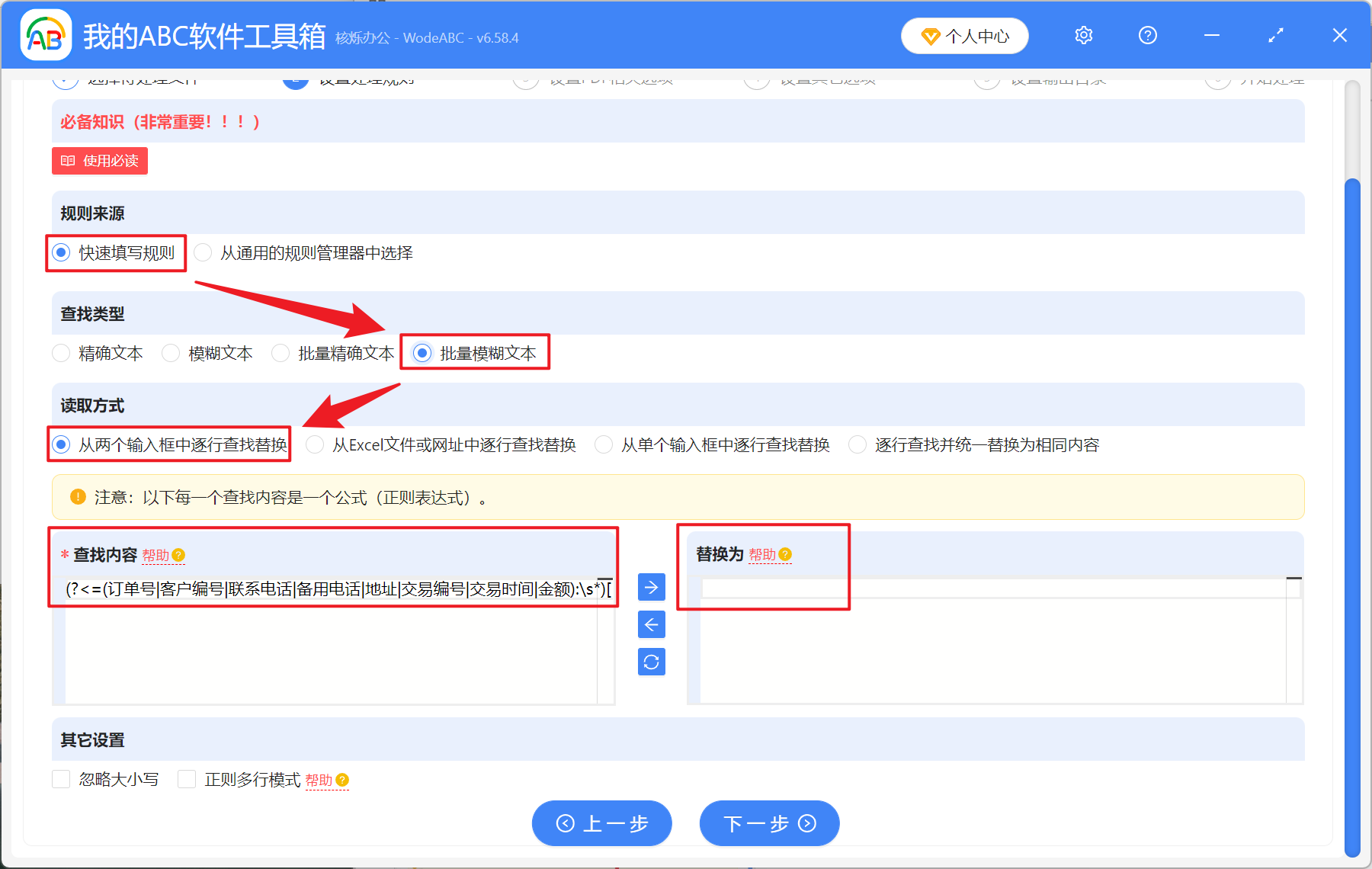The width and height of the screenshot is (1372, 869).
Task: Enable the 正则多行模式 checkbox
Action: [x=187, y=779]
